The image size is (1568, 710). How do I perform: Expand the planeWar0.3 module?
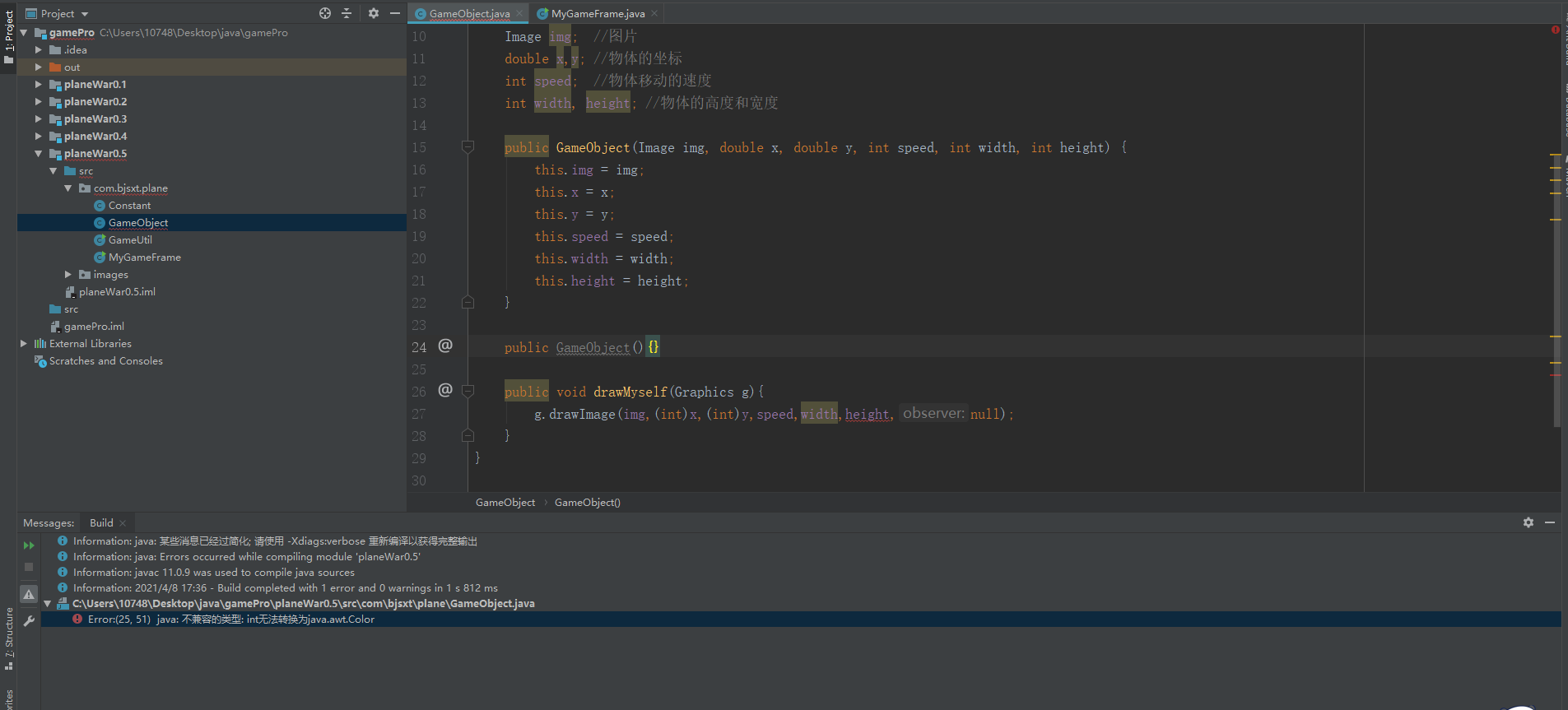point(39,119)
